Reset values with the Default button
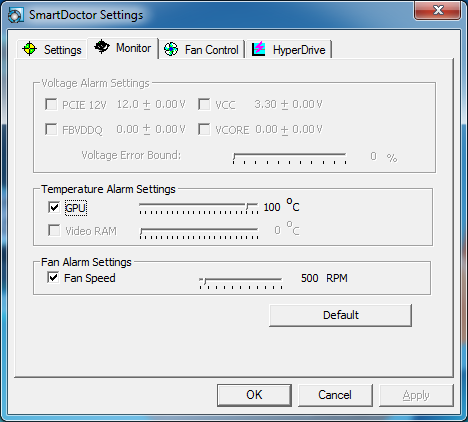Viewport: 468px width, 422px height. click(340, 315)
